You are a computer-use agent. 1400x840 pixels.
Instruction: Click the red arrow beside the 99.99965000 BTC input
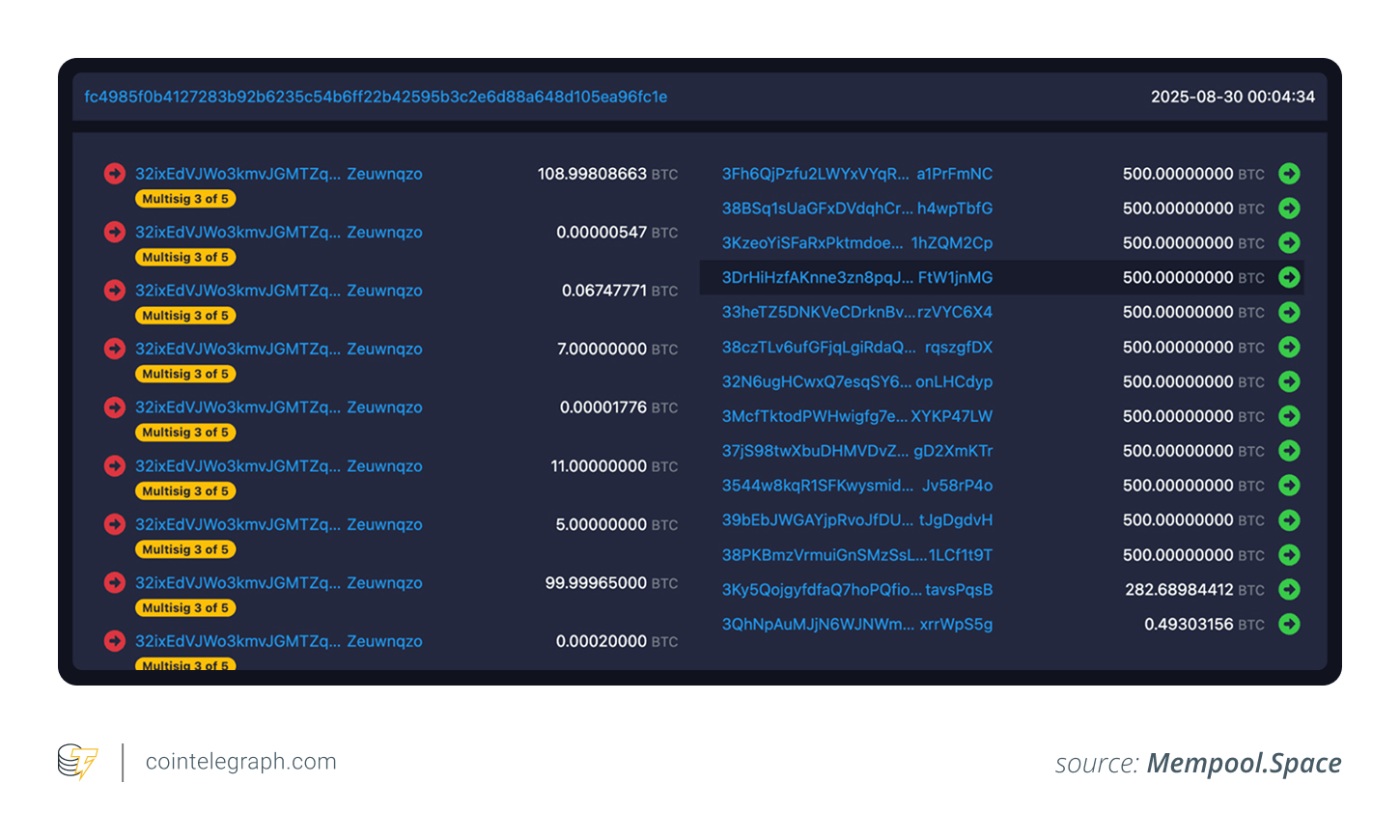(x=114, y=583)
